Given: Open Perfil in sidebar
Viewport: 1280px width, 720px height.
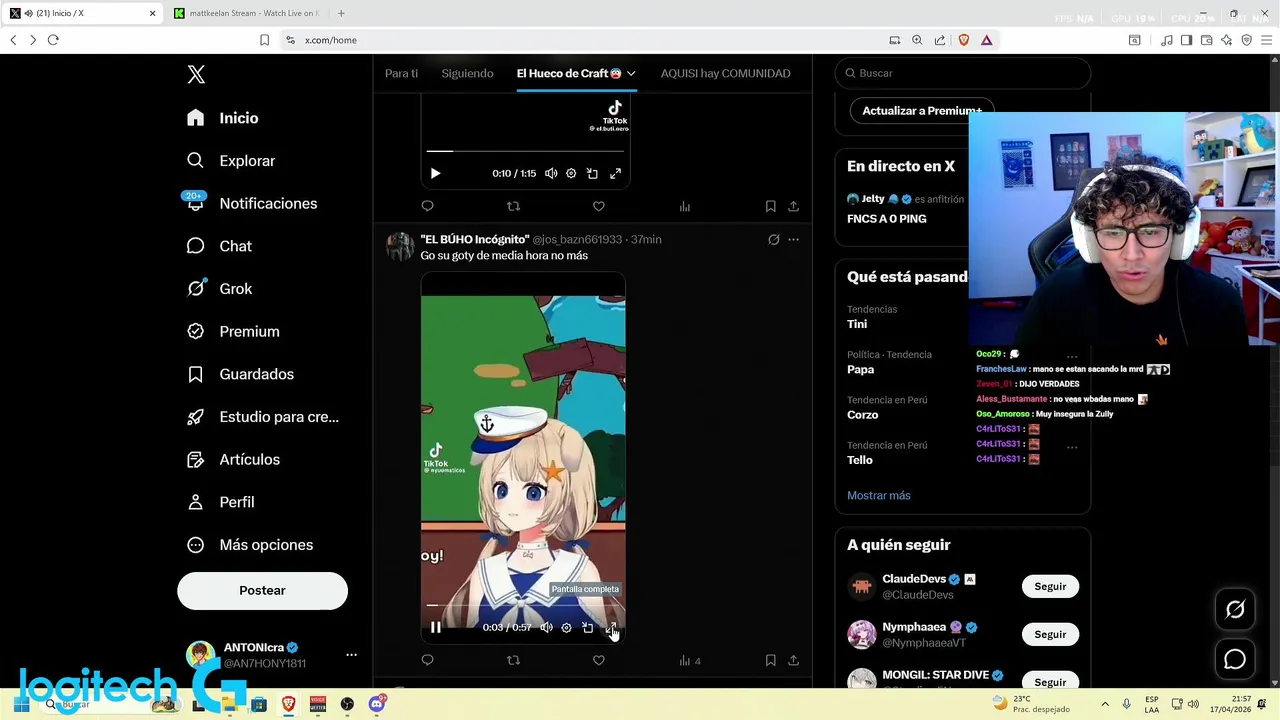Looking at the screenshot, I should (x=221, y=502).
